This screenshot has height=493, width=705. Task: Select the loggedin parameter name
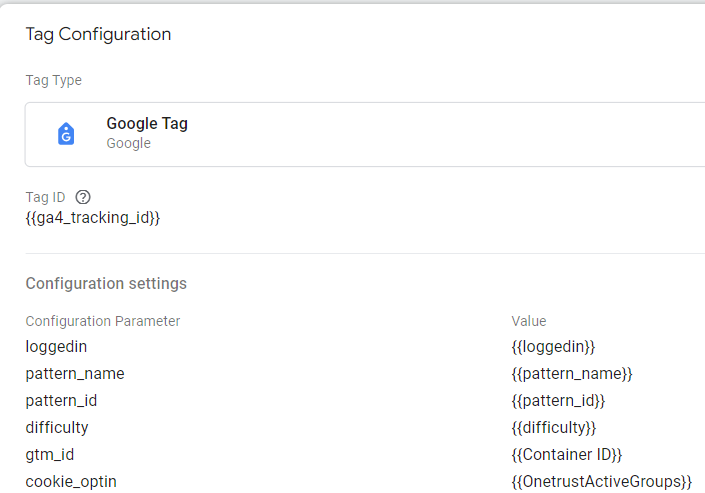tap(56, 346)
